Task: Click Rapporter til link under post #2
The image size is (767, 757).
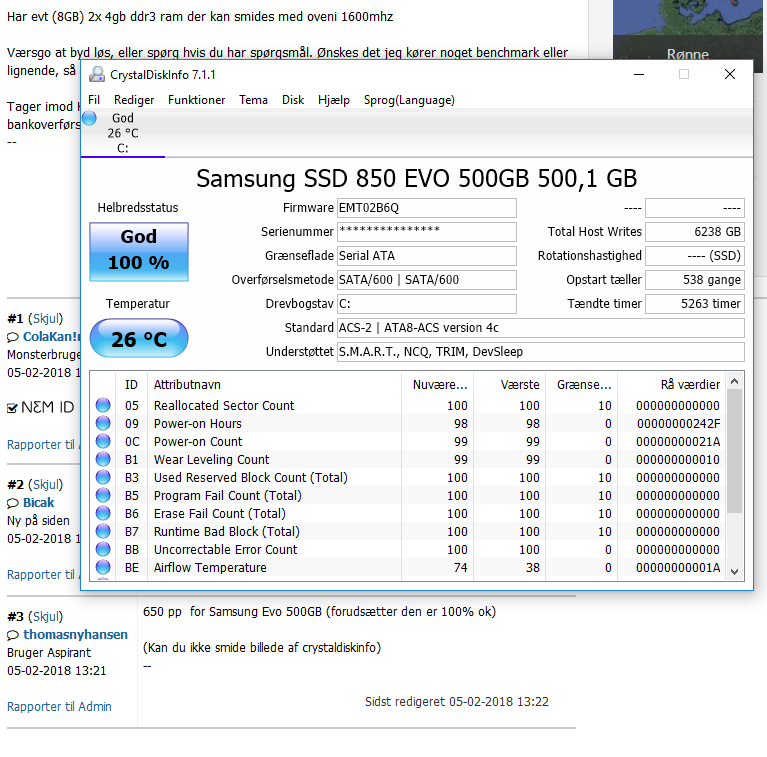Action: [41, 575]
